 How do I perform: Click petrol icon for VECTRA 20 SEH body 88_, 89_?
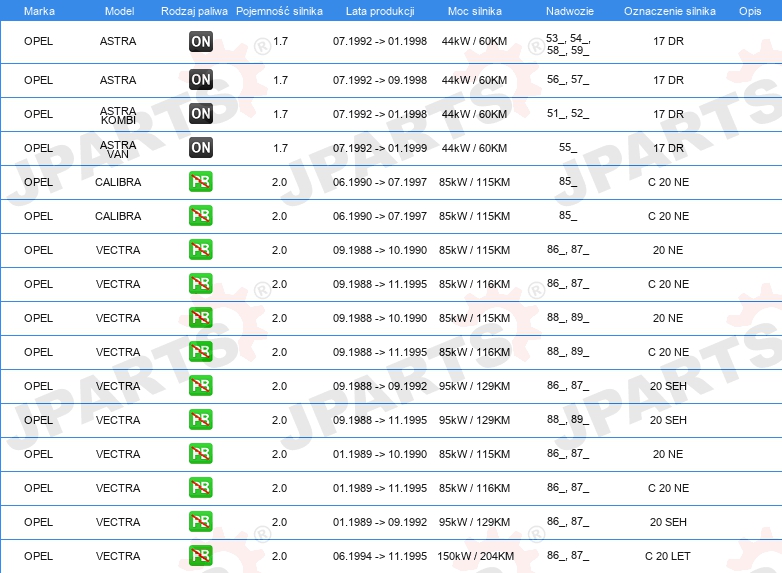[x=201, y=420]
